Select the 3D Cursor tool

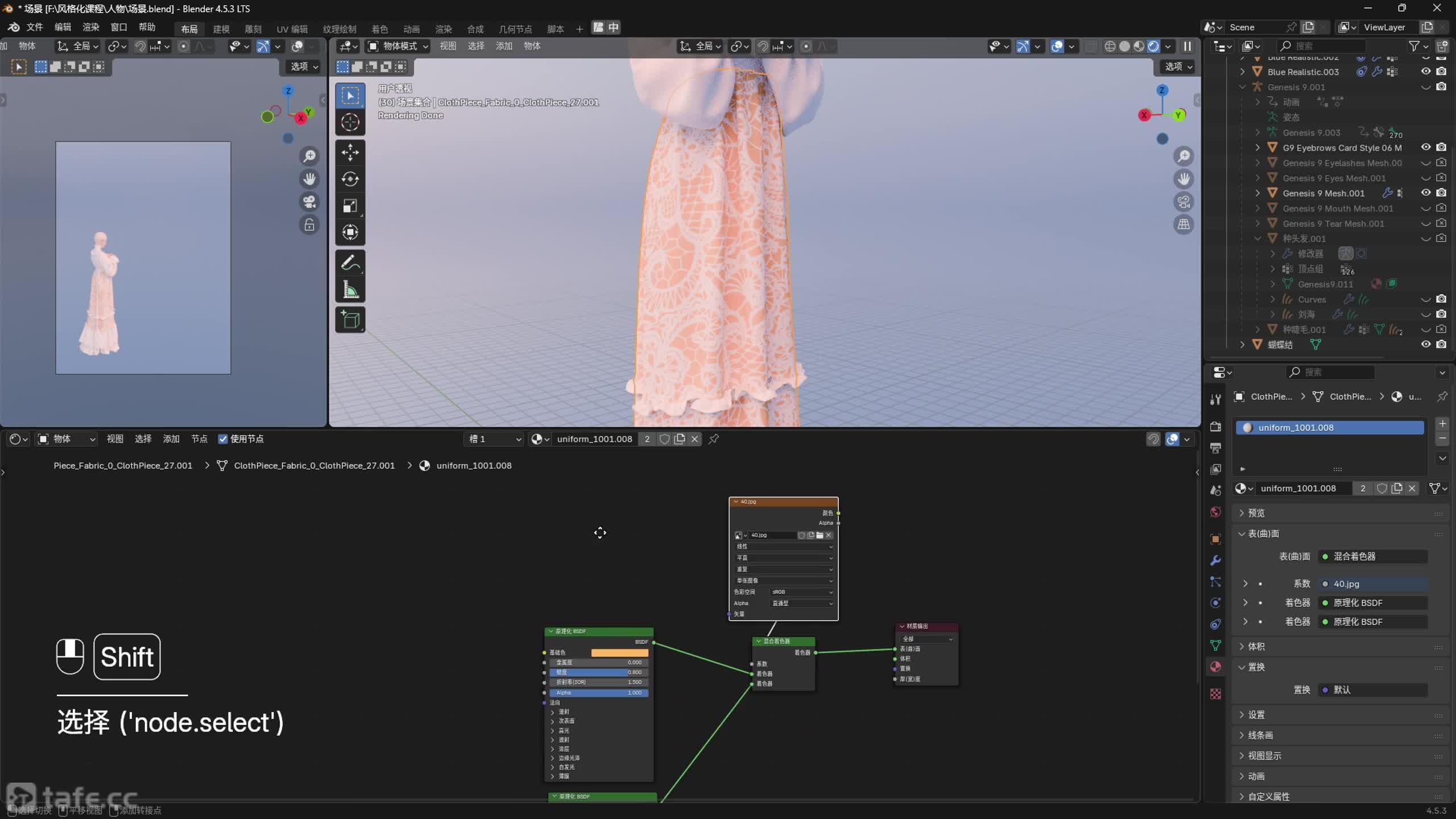(x=350, y=122)
